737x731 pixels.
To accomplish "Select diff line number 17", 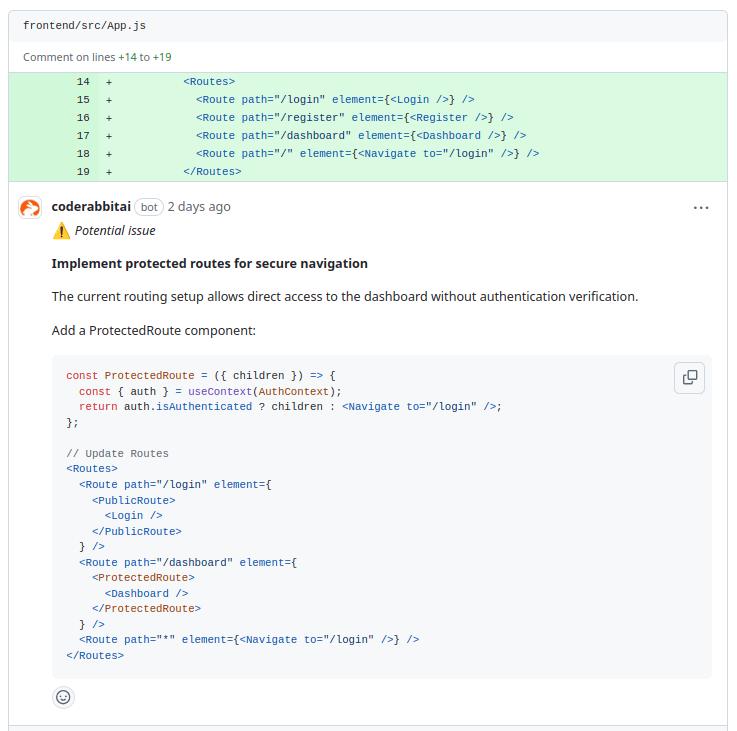I will 83,136.
